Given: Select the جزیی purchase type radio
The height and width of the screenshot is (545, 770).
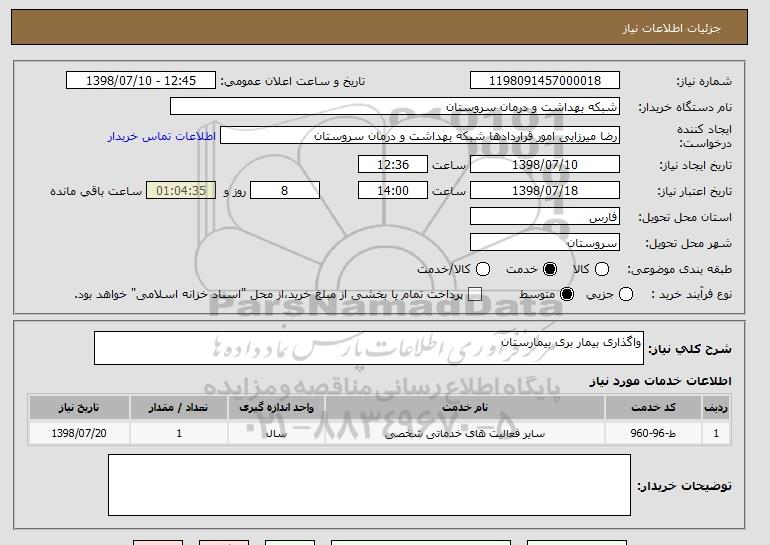Looking at the screenshot, I should 626,294.
